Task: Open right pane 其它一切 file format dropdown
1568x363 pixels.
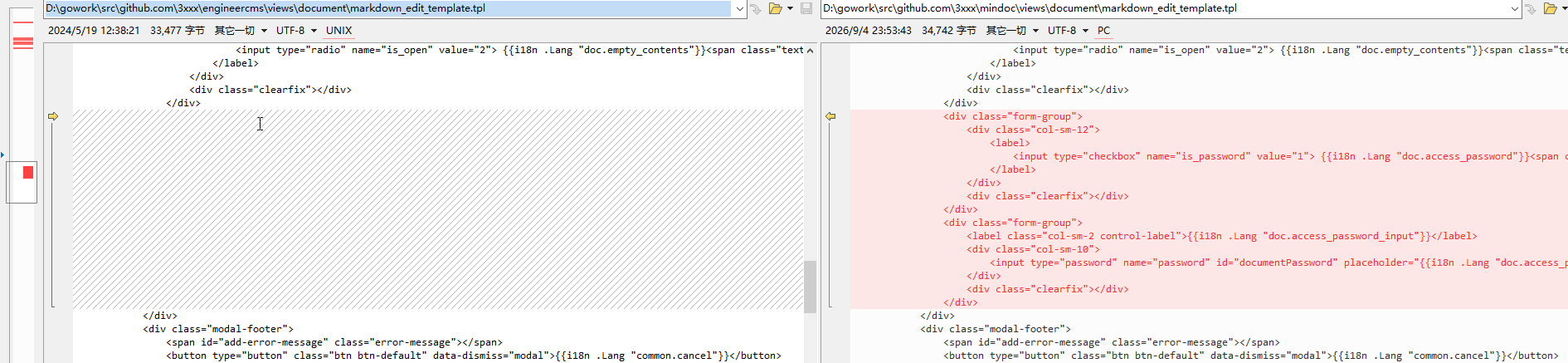Action: (1012, 31)
